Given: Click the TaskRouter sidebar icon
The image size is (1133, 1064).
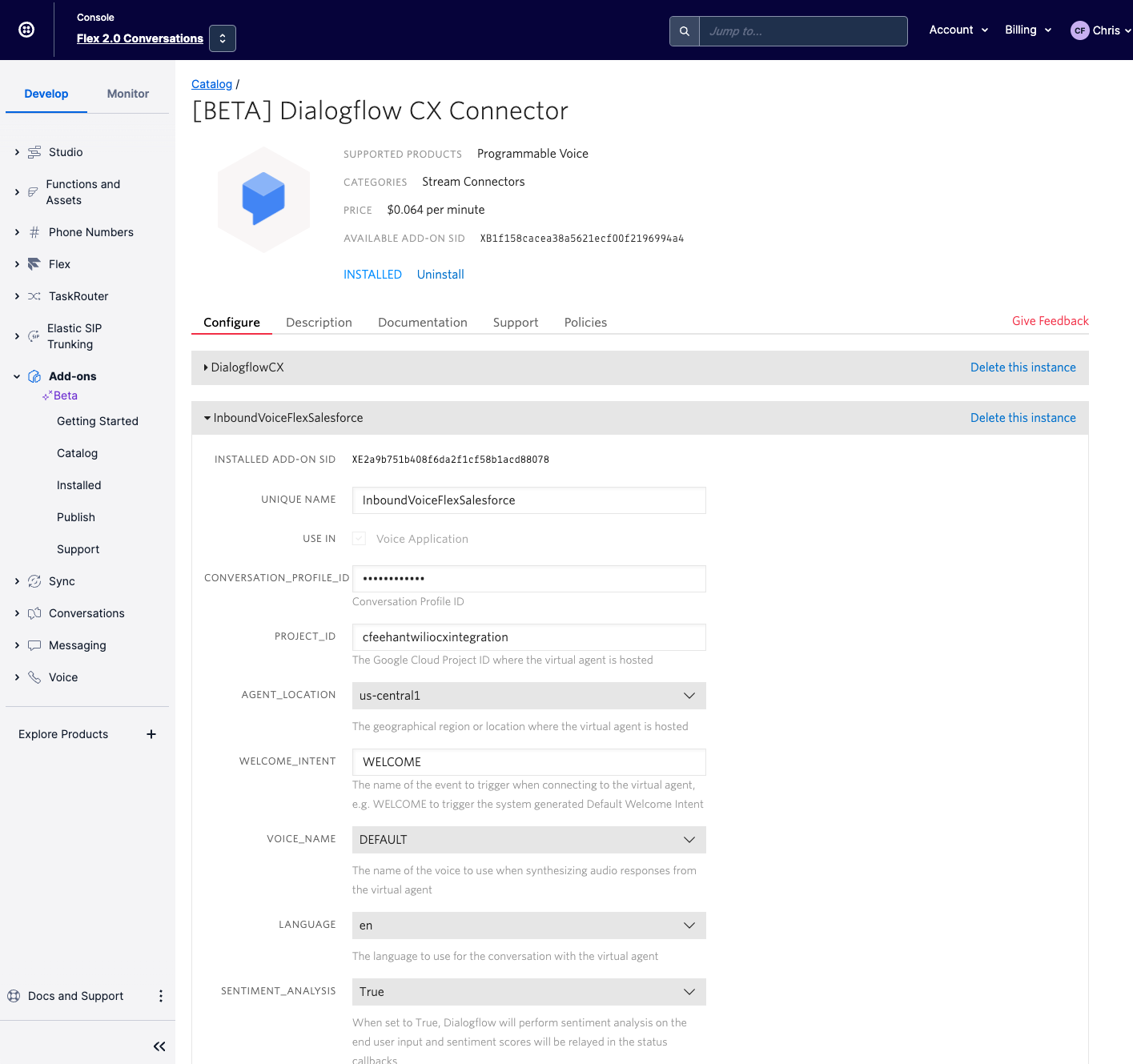Looking at the screenshot, I should (x=34, y=296).
